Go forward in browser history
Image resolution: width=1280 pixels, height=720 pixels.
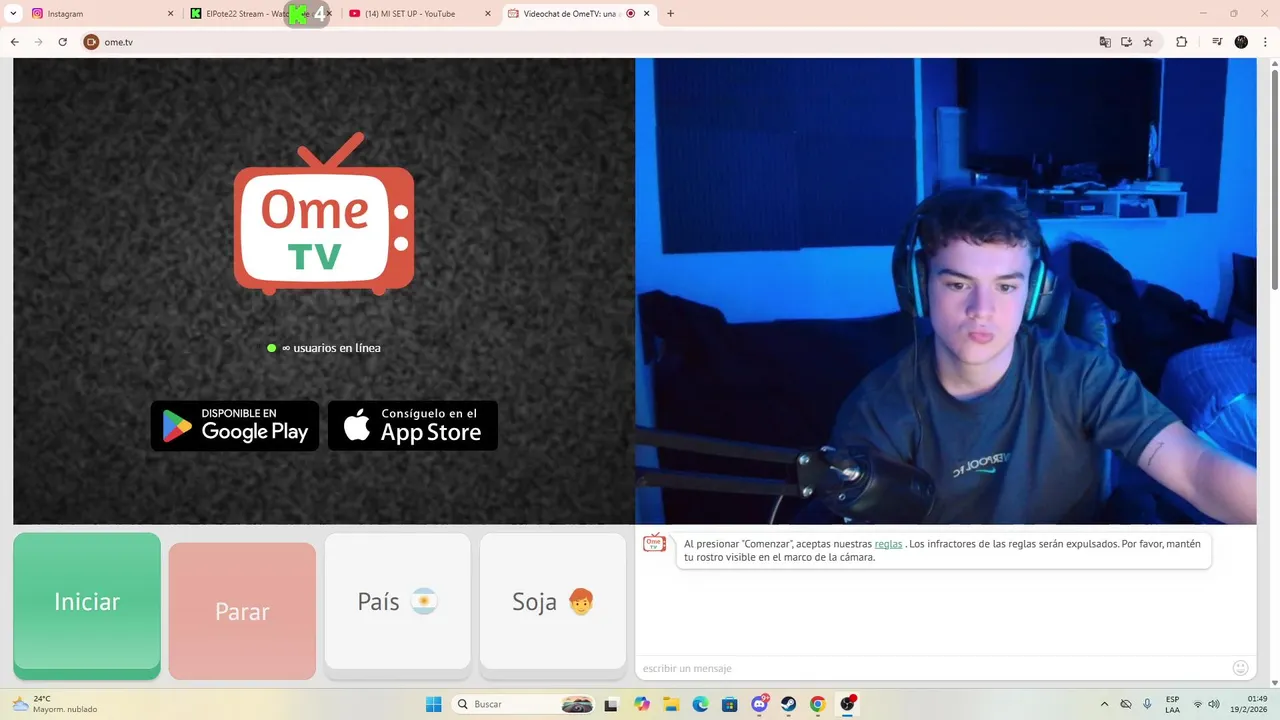[38, 42]
